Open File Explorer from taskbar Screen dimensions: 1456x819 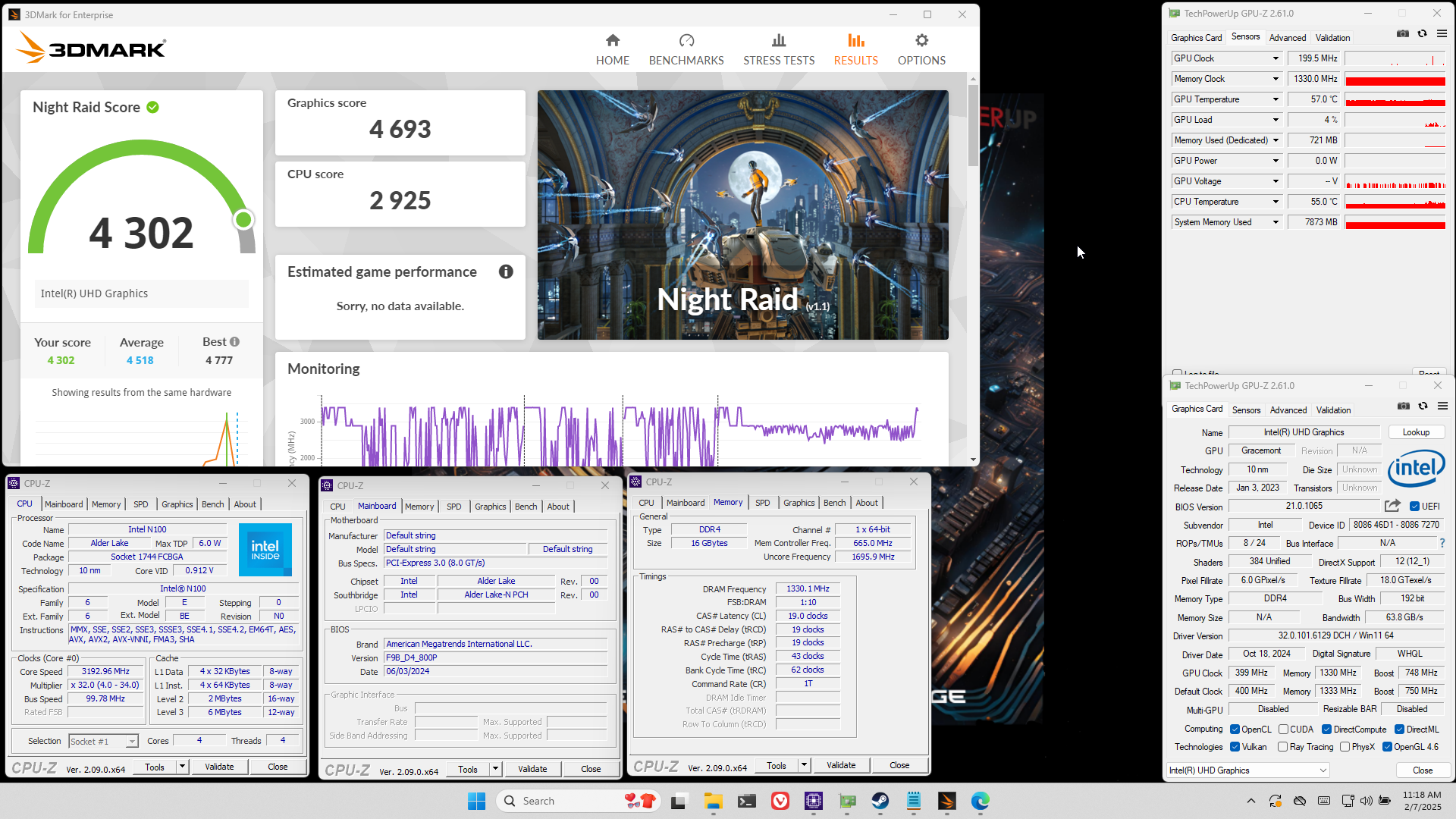tap(713, 801)
